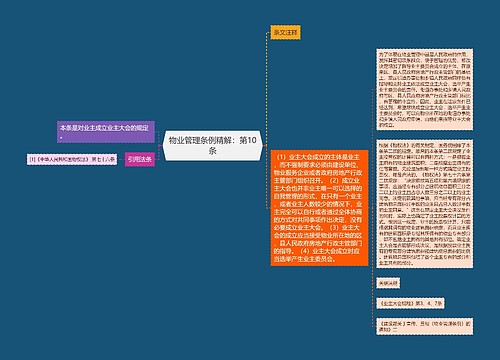Click the upper beige text box at top right
The image size is (500, 360).
click(424, 89)
